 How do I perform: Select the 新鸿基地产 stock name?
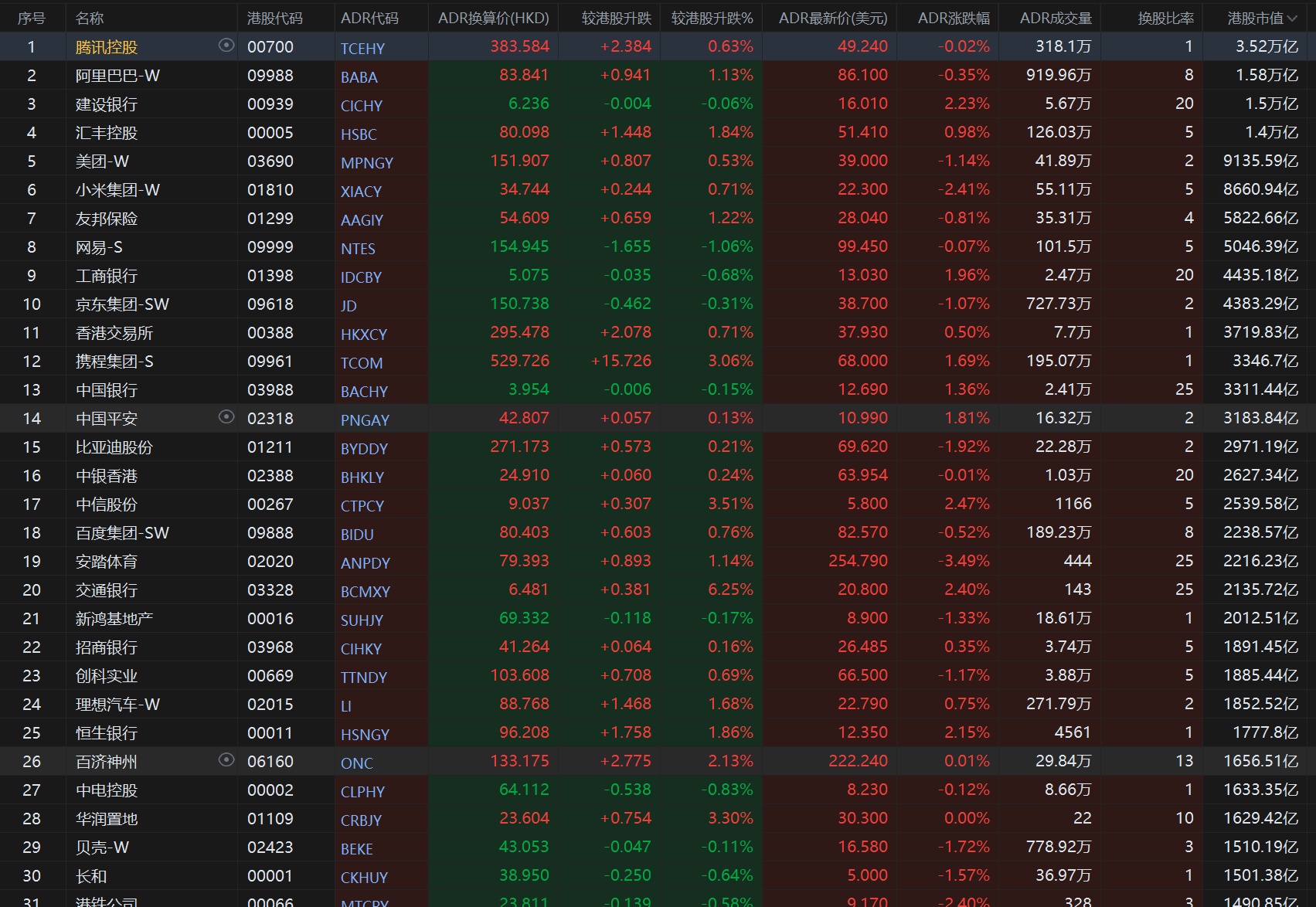click(x=114, y=619)
